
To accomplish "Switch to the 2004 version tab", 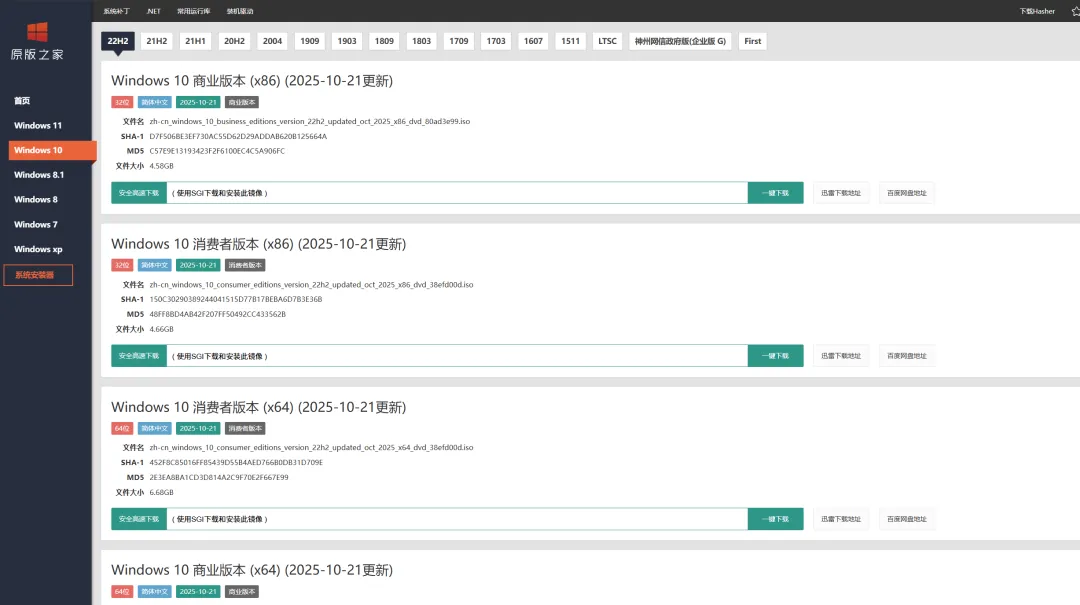I will [272, 41].
